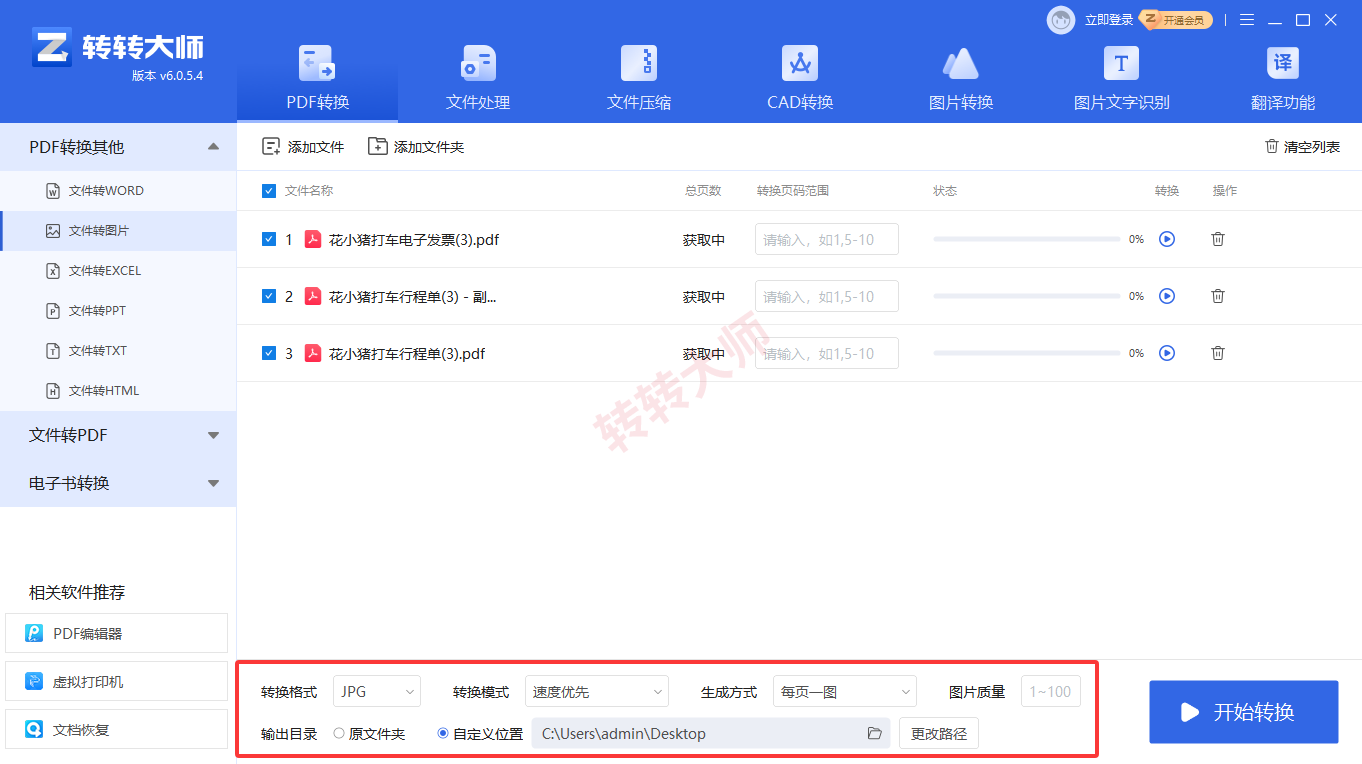Viewport: 1362px width, 764px height.
Task: Expand the 文件转PDF section
Action: (118, 435)
